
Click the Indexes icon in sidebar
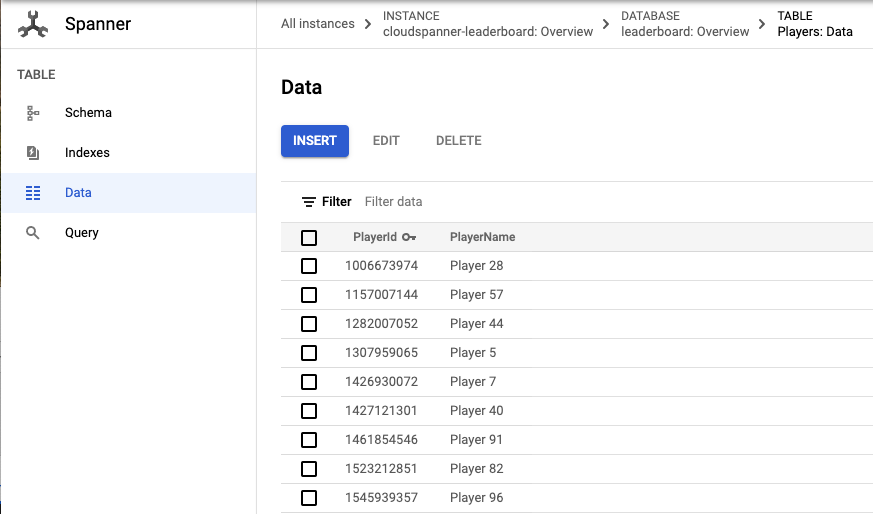33,153
